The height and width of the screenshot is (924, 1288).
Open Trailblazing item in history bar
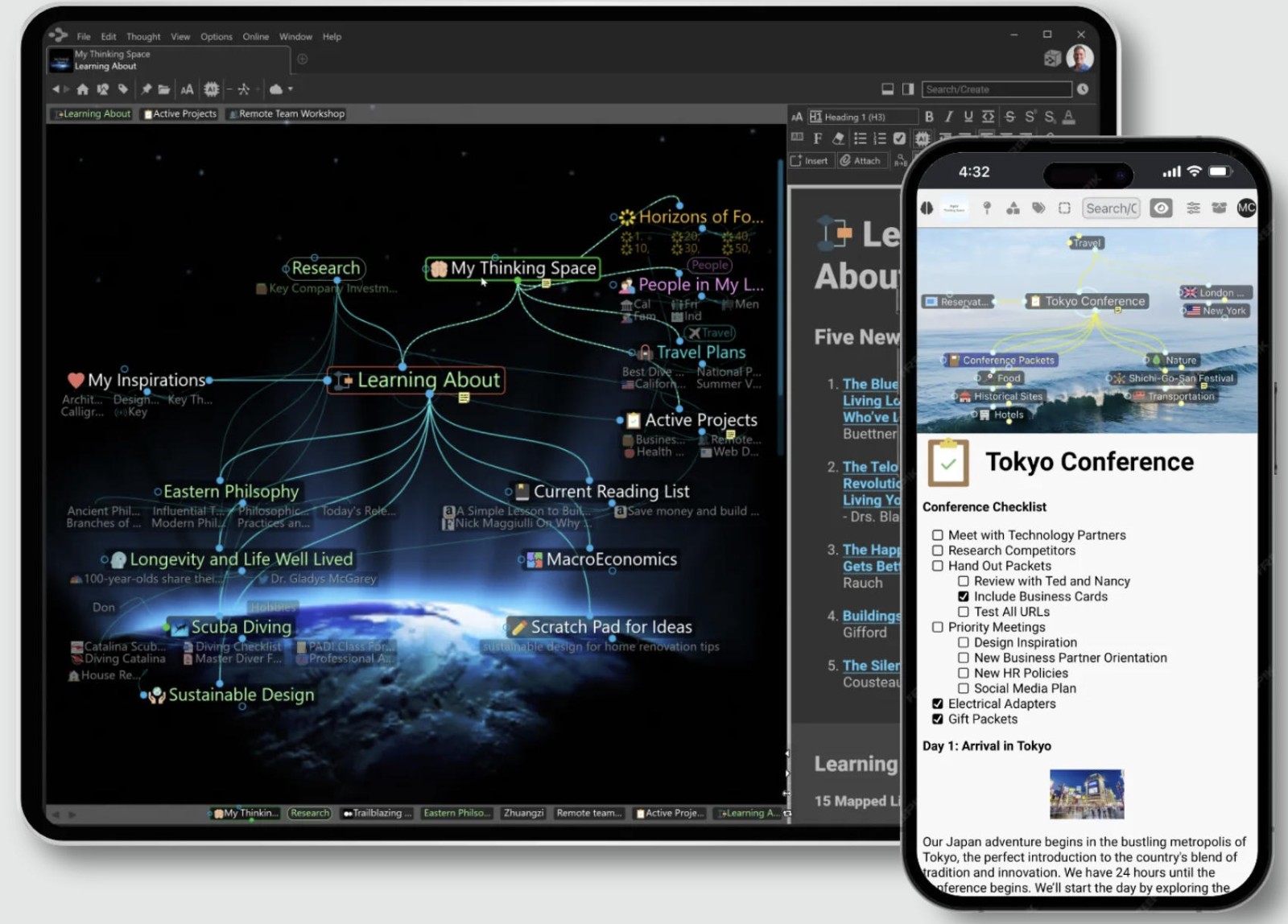pyautogui.click(x=377, y=813)
